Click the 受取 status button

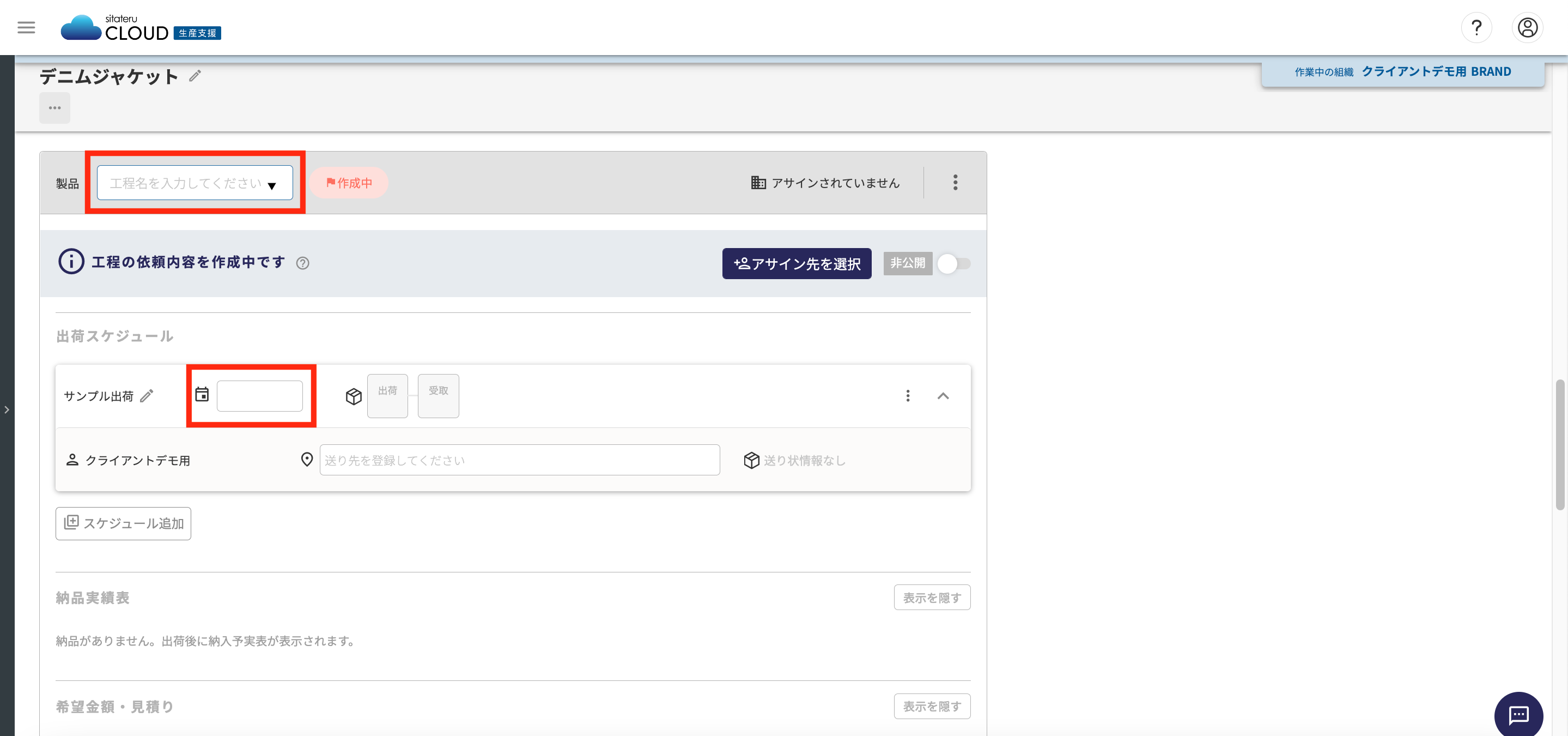click(x=438, y=396)
